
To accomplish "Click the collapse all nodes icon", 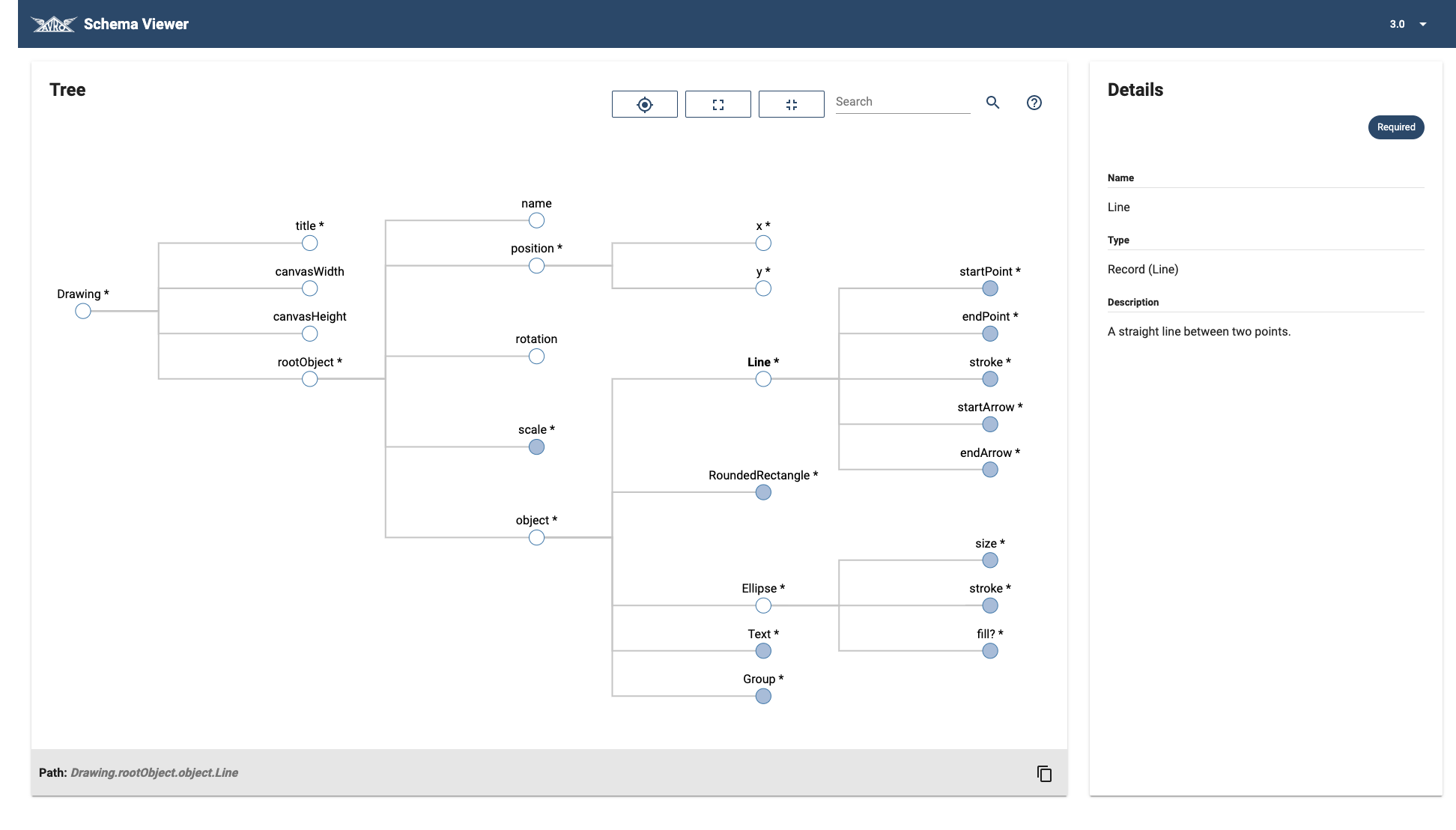I will 791,104.
